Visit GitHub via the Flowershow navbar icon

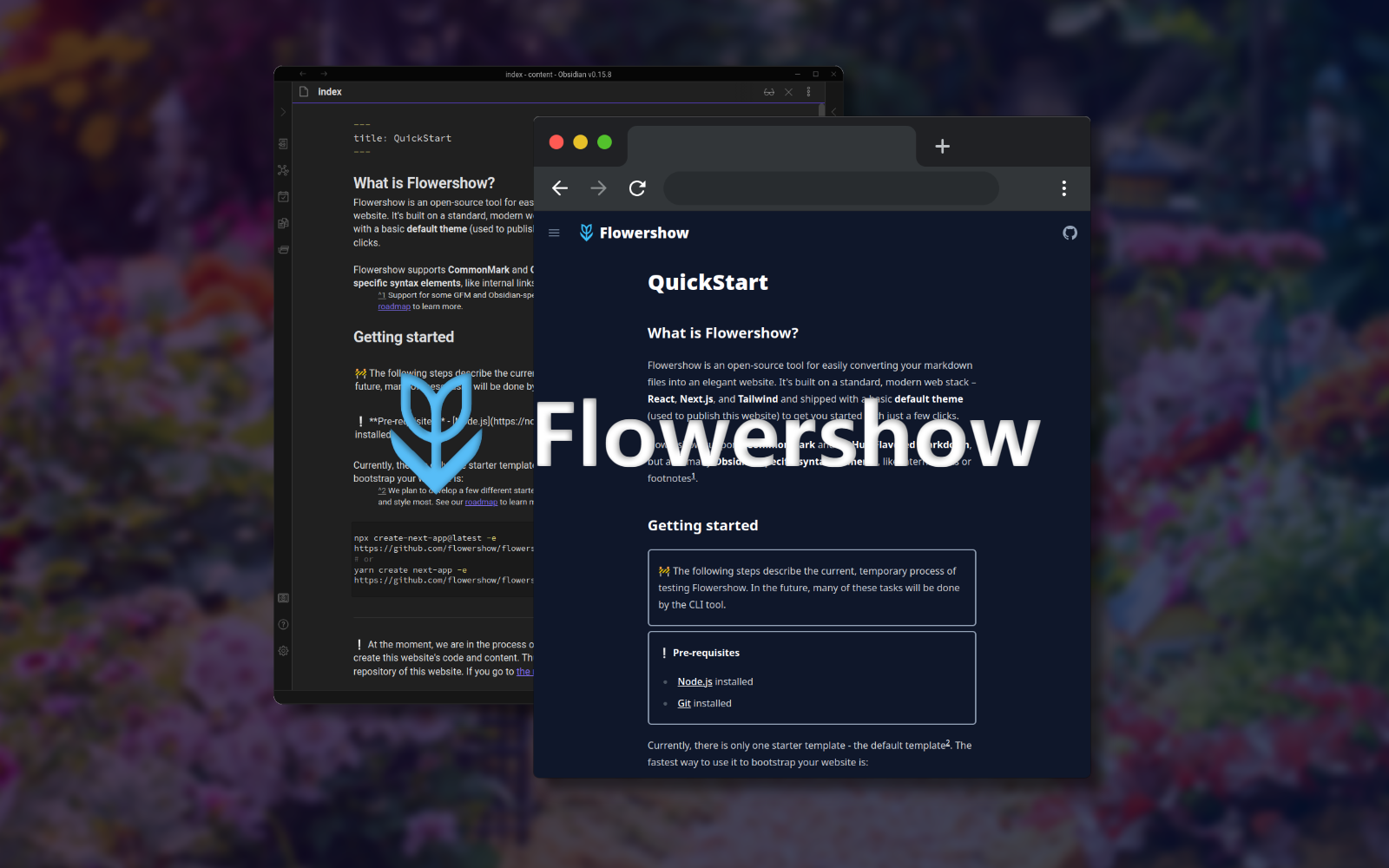[1070, 233]
